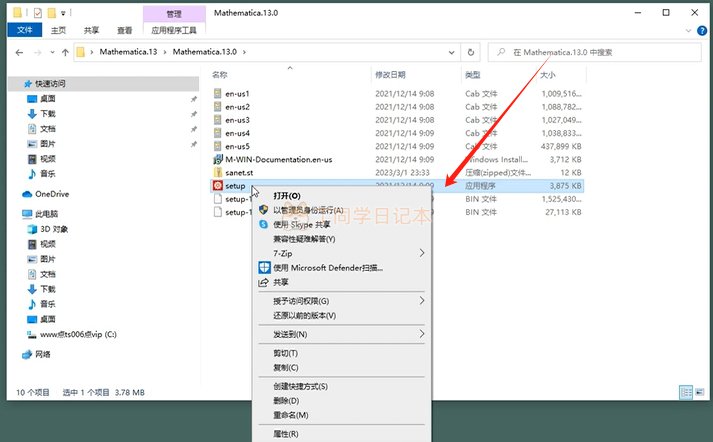Screen dimensions: 713x442
Task: Switch to details view in status bar
Action: point(684,391)
